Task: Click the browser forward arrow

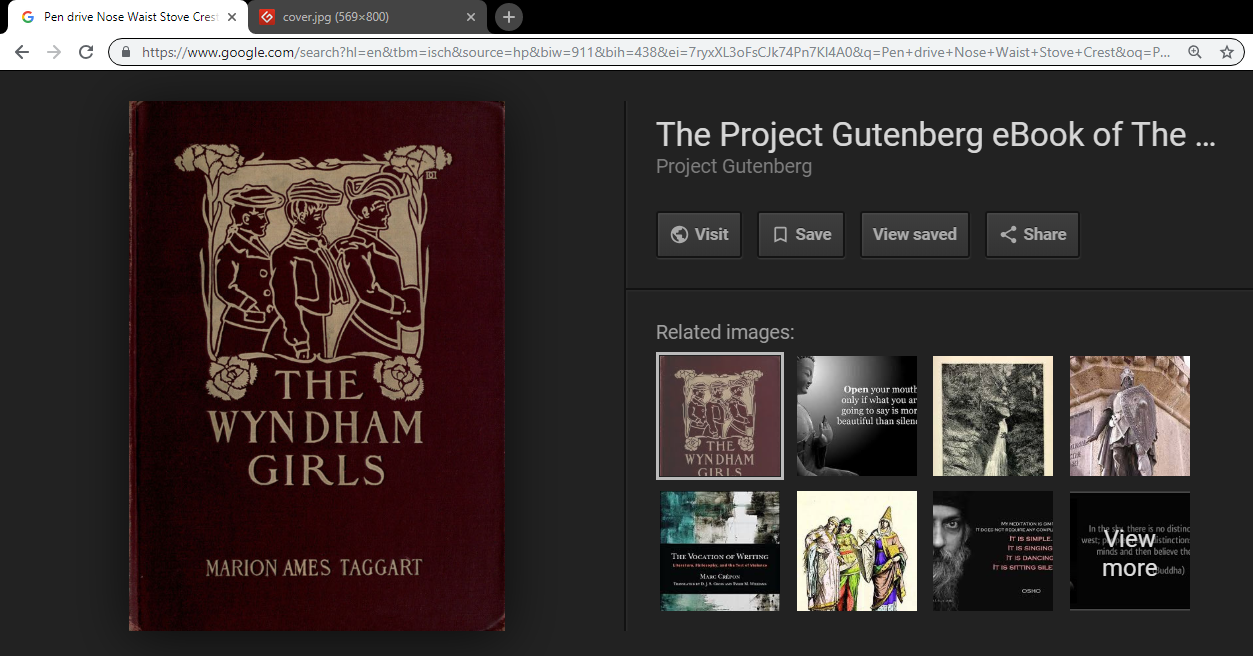Action: click(x=54, y=52)
